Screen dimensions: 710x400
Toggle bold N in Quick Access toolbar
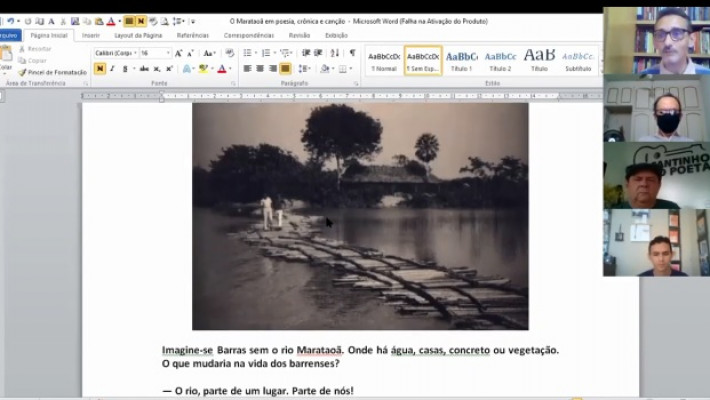141,21
